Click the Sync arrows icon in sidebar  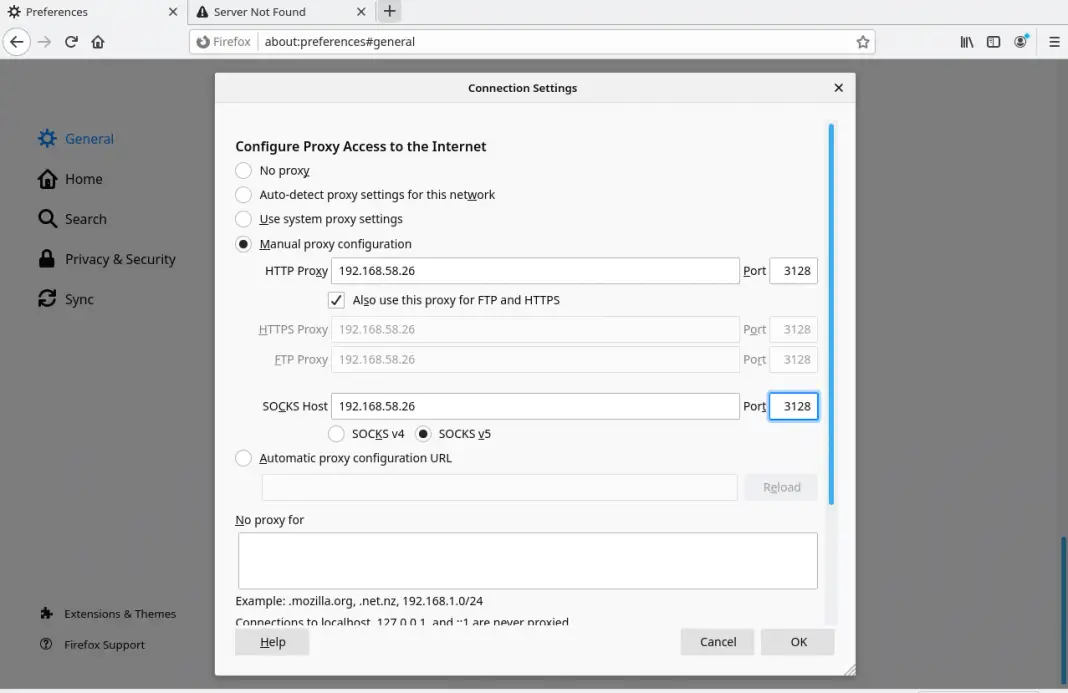[x=47, y=298]
